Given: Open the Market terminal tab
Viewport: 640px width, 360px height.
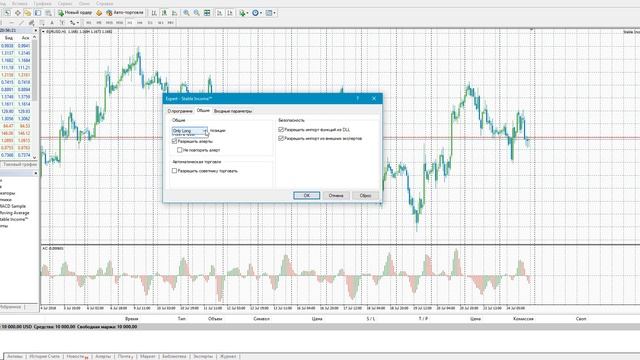Looking at the screenshot, I should (147, 356).
